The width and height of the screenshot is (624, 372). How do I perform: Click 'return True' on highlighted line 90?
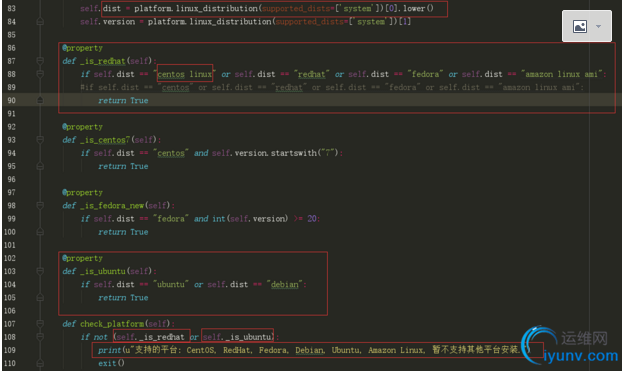(123, 100)
